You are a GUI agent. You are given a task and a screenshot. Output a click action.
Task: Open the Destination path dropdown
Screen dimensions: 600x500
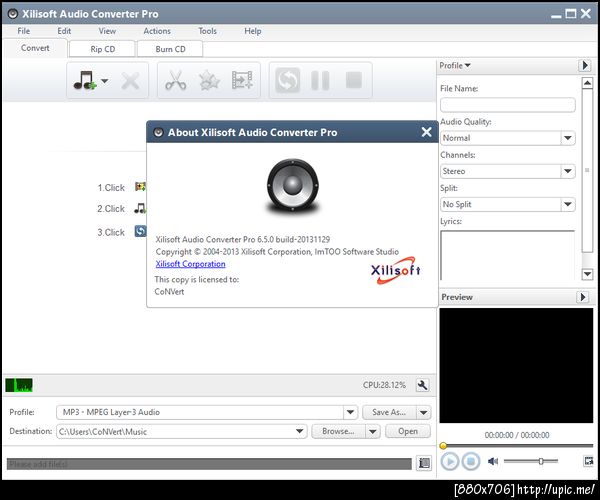click(x=300, y=432)
